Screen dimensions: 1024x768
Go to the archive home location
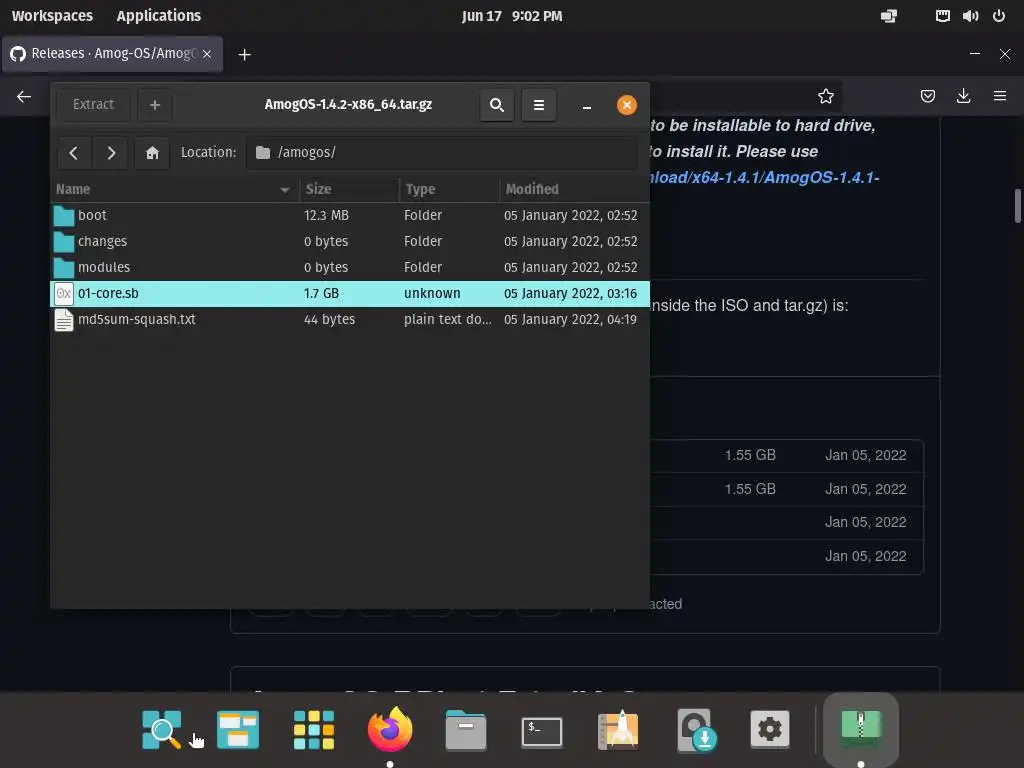pyautogui.click(x=152, y=153)
